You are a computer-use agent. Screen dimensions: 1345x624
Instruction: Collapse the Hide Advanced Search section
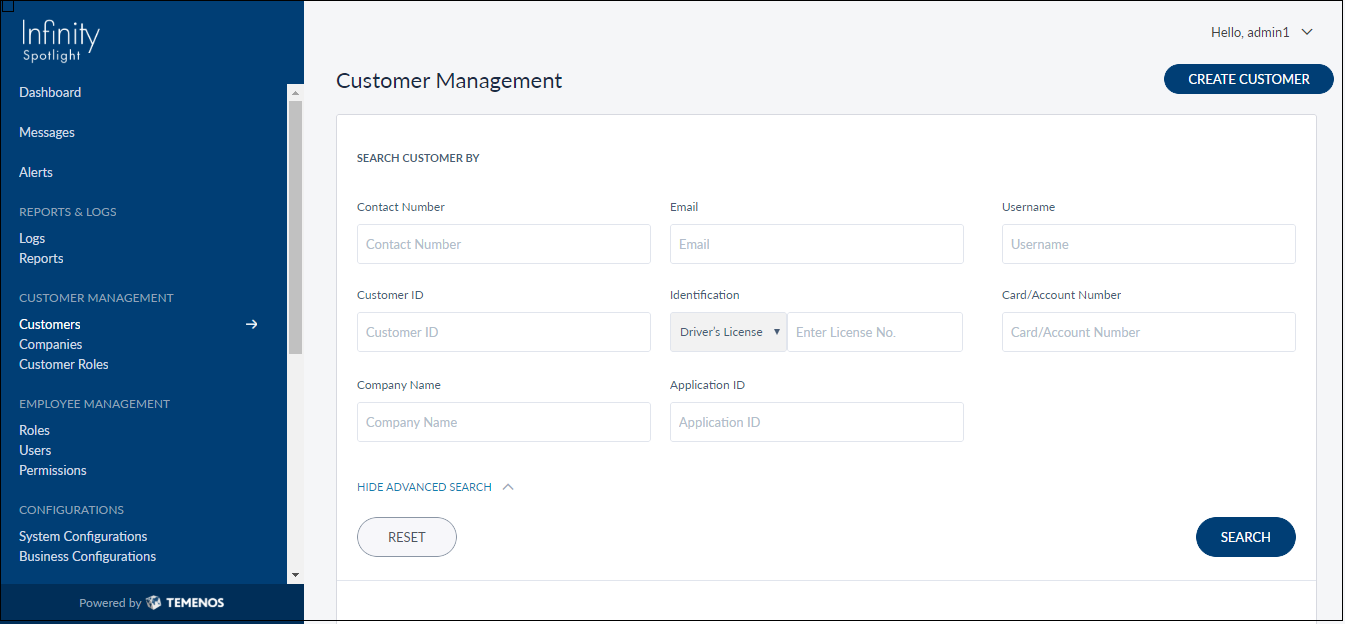coord(435,487)
